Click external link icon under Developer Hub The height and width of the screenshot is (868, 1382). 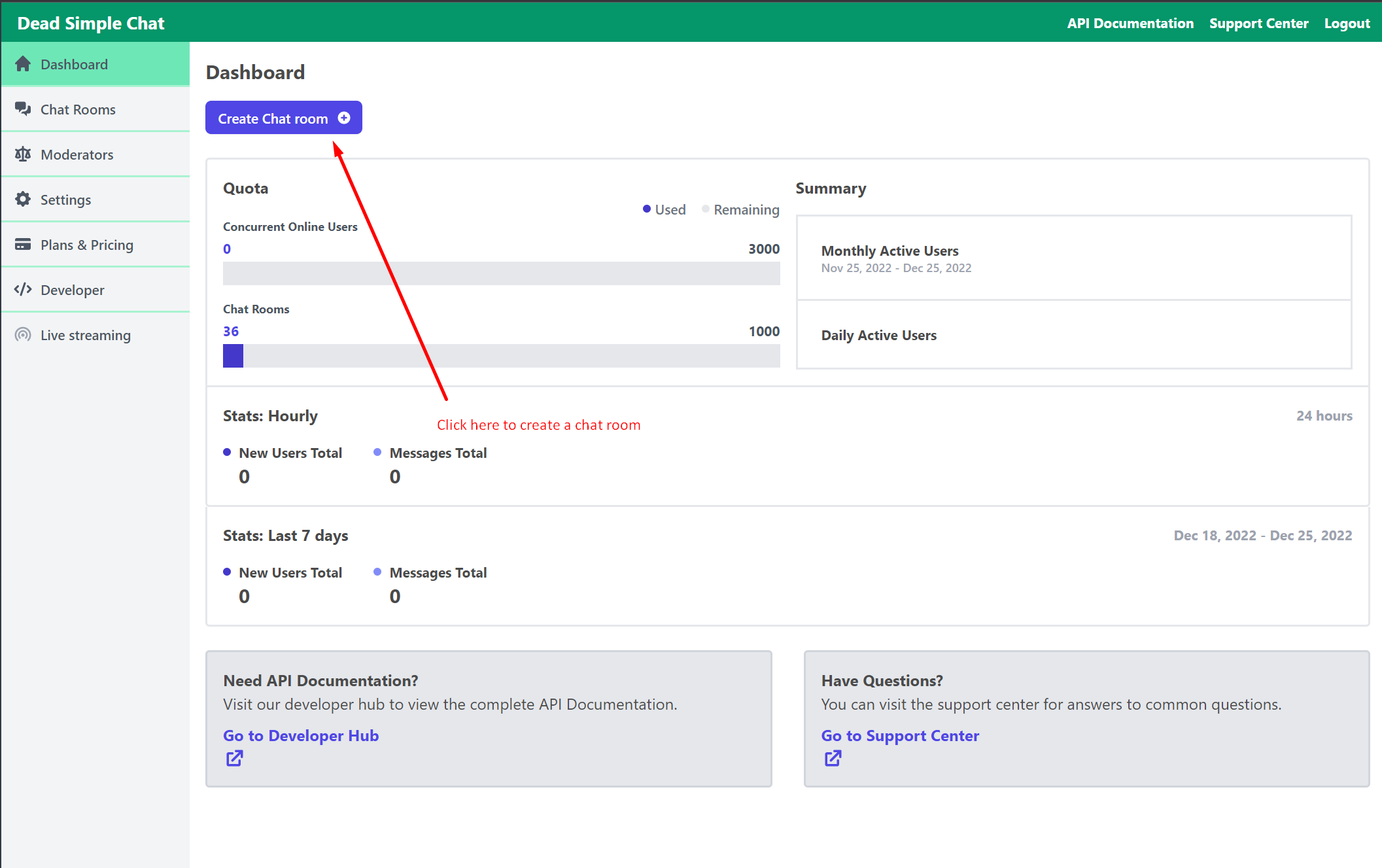234,759
